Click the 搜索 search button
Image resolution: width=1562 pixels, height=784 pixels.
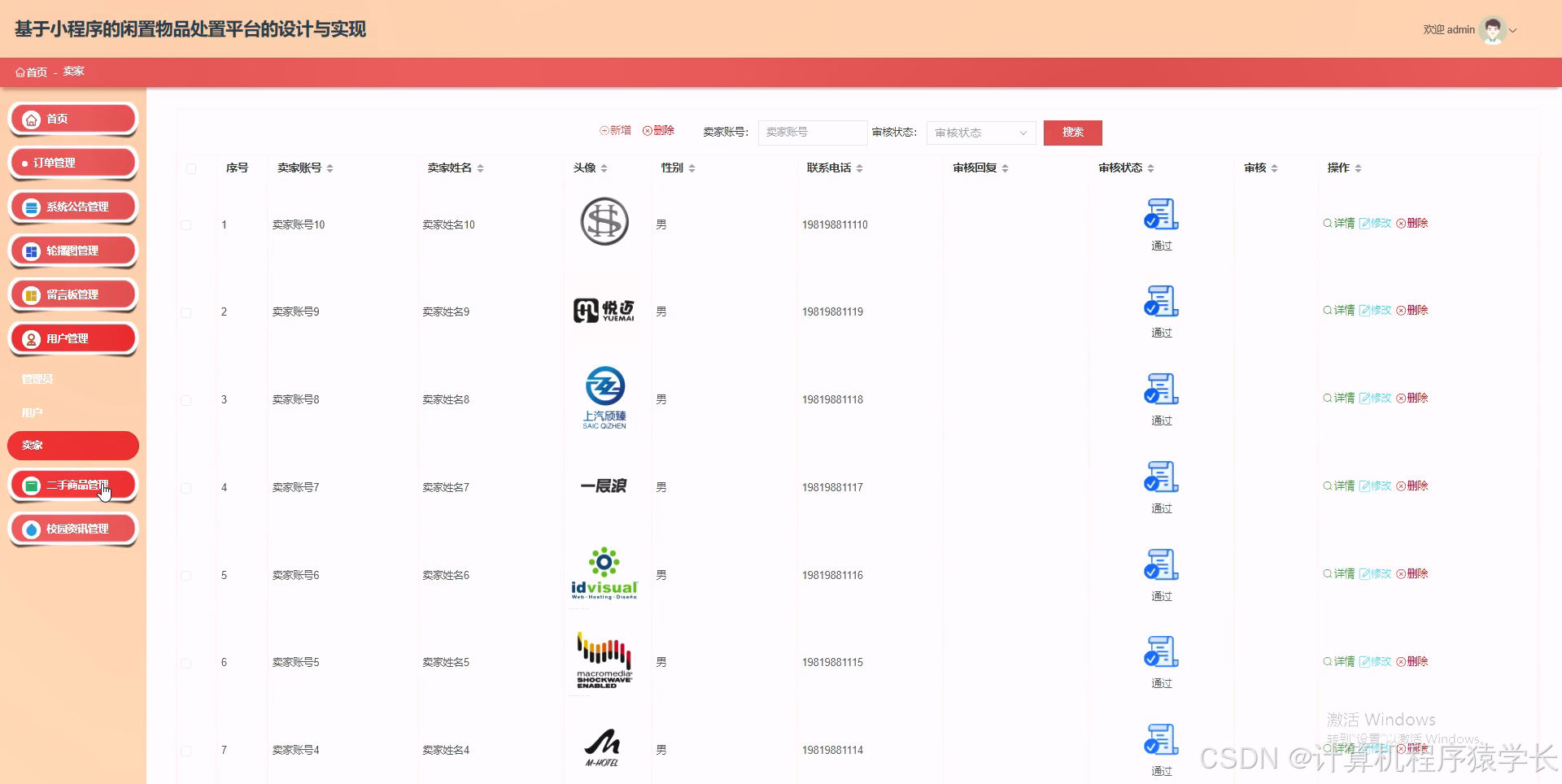[1072, 133]
